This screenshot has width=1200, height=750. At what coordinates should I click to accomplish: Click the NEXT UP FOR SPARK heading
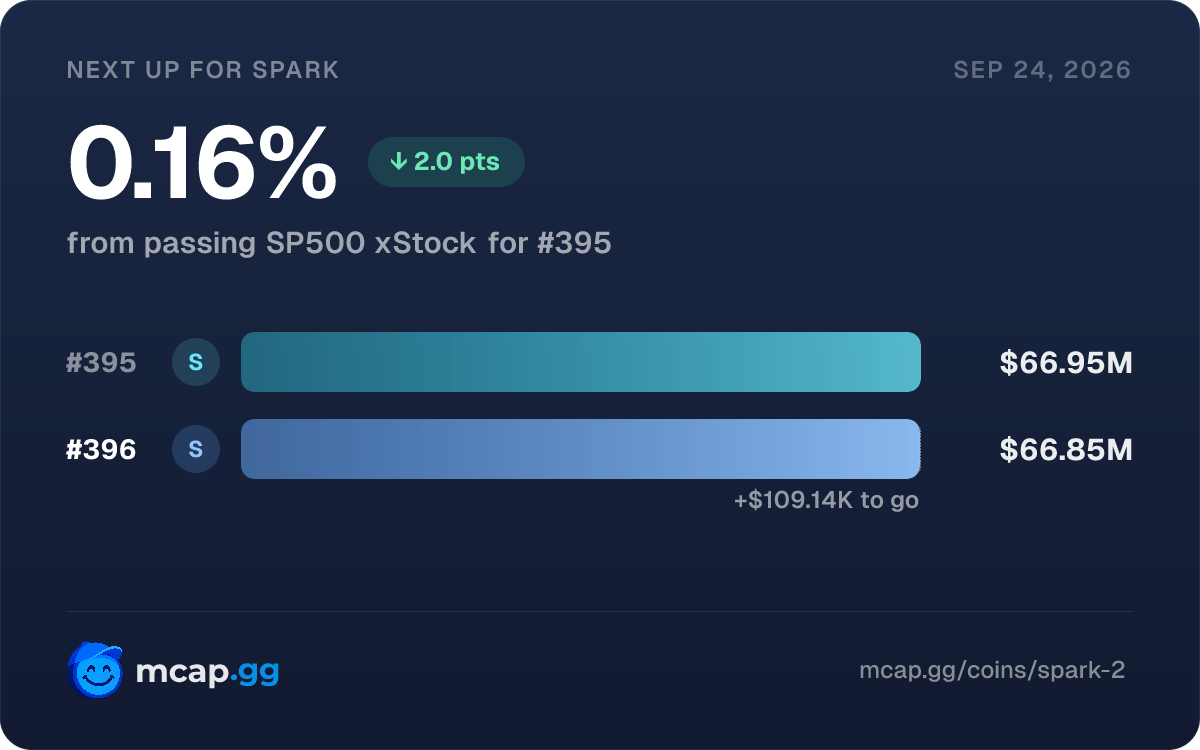[203, 70]
